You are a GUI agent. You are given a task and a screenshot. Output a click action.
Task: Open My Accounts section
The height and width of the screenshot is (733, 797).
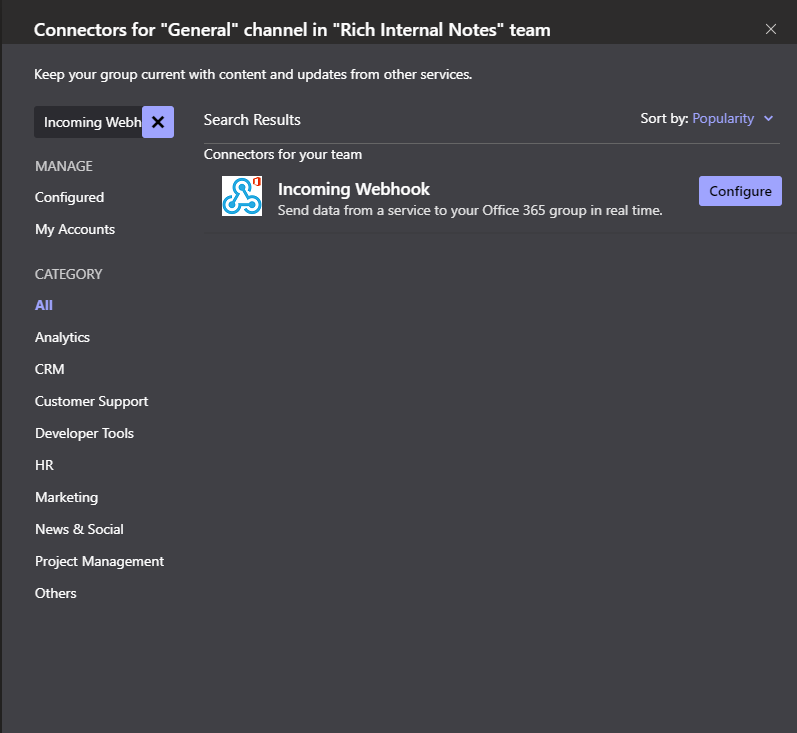[x=75, y=229]
